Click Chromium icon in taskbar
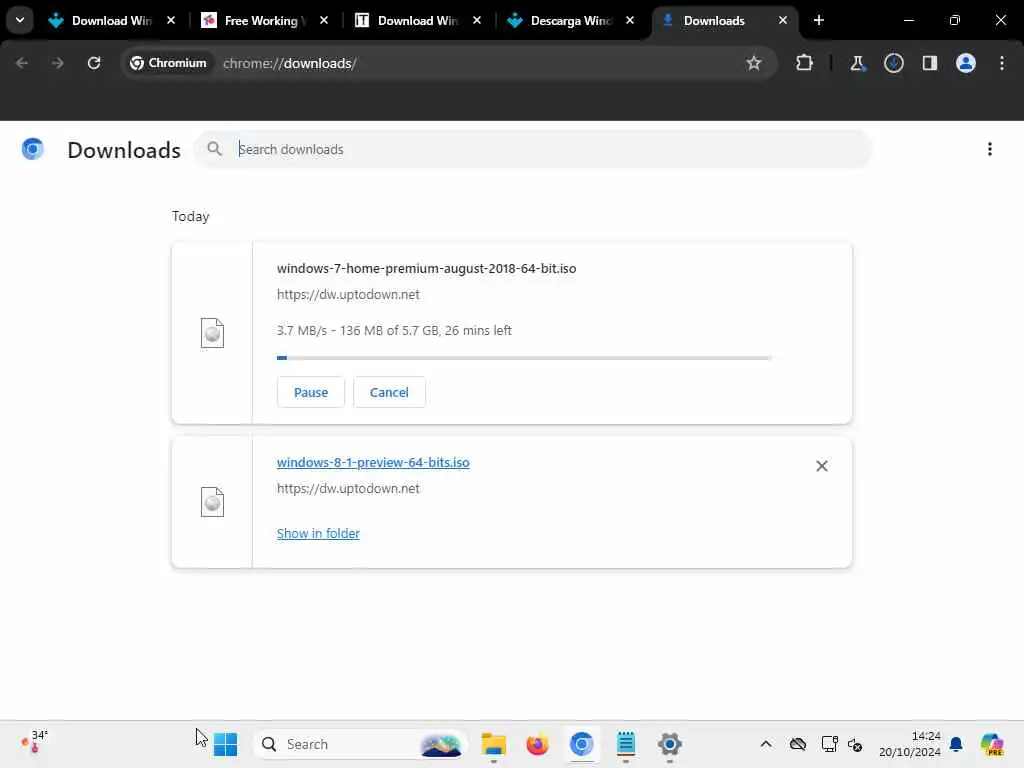Image resolution: width=1024 pixels, height=768 pixels. coord(581,744)
